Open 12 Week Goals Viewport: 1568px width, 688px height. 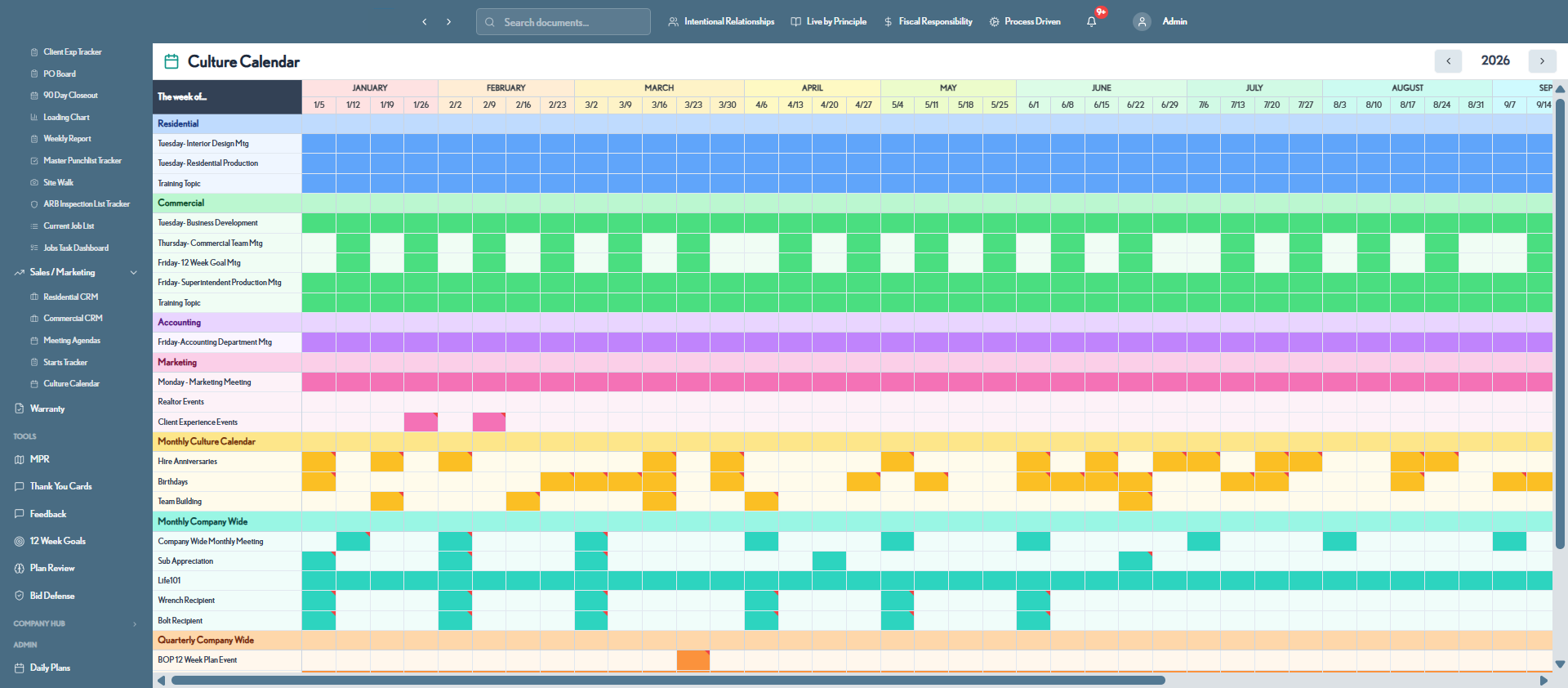[x=57, y=541]
